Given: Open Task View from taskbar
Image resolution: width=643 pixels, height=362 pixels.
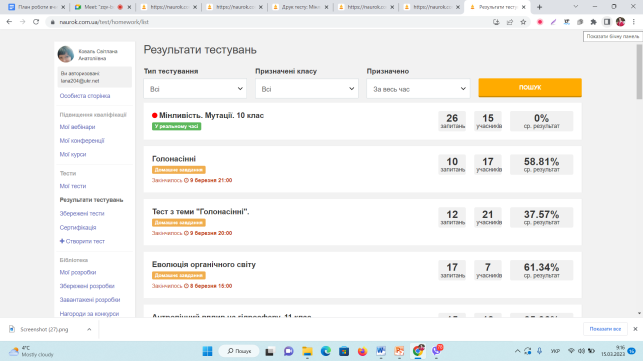Looking at the screenshot, I should click(x=269, y=351).
